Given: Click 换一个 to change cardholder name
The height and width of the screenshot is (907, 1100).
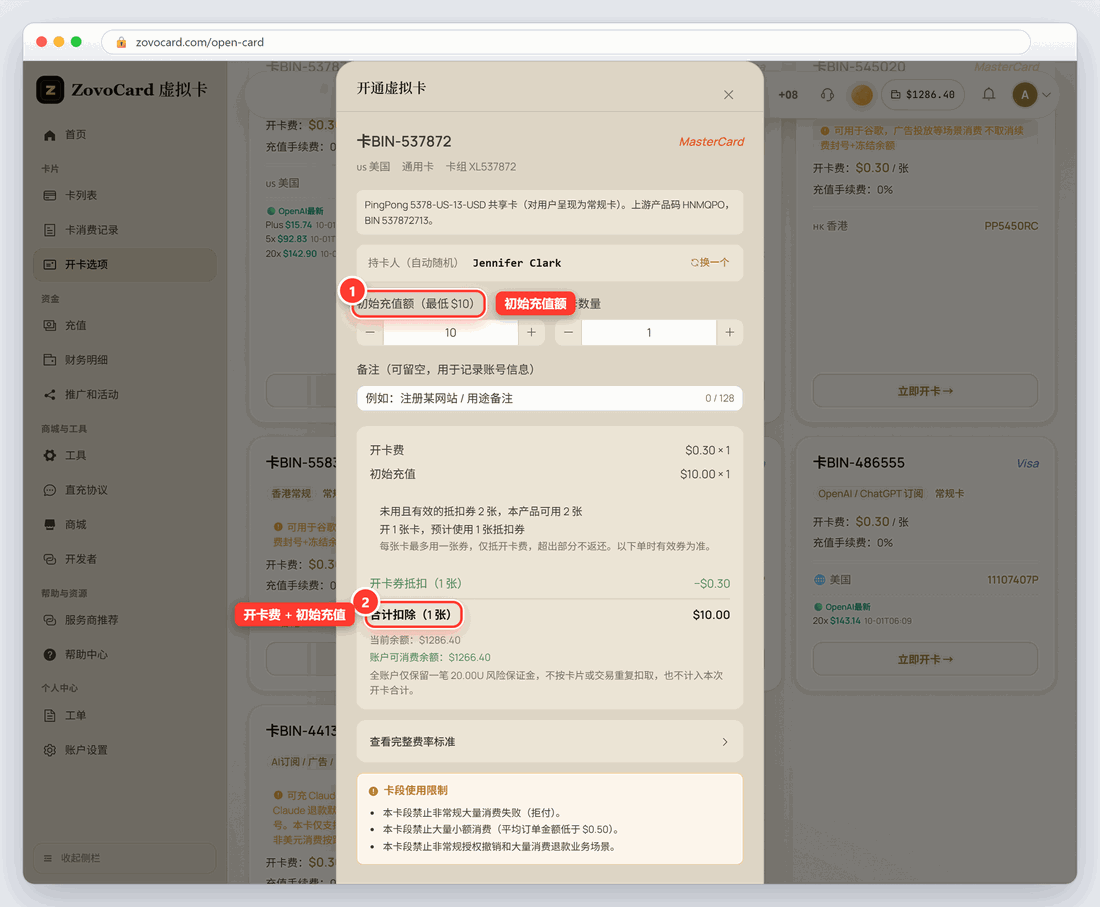Looking at the screenshot, I should coord(710,262).
